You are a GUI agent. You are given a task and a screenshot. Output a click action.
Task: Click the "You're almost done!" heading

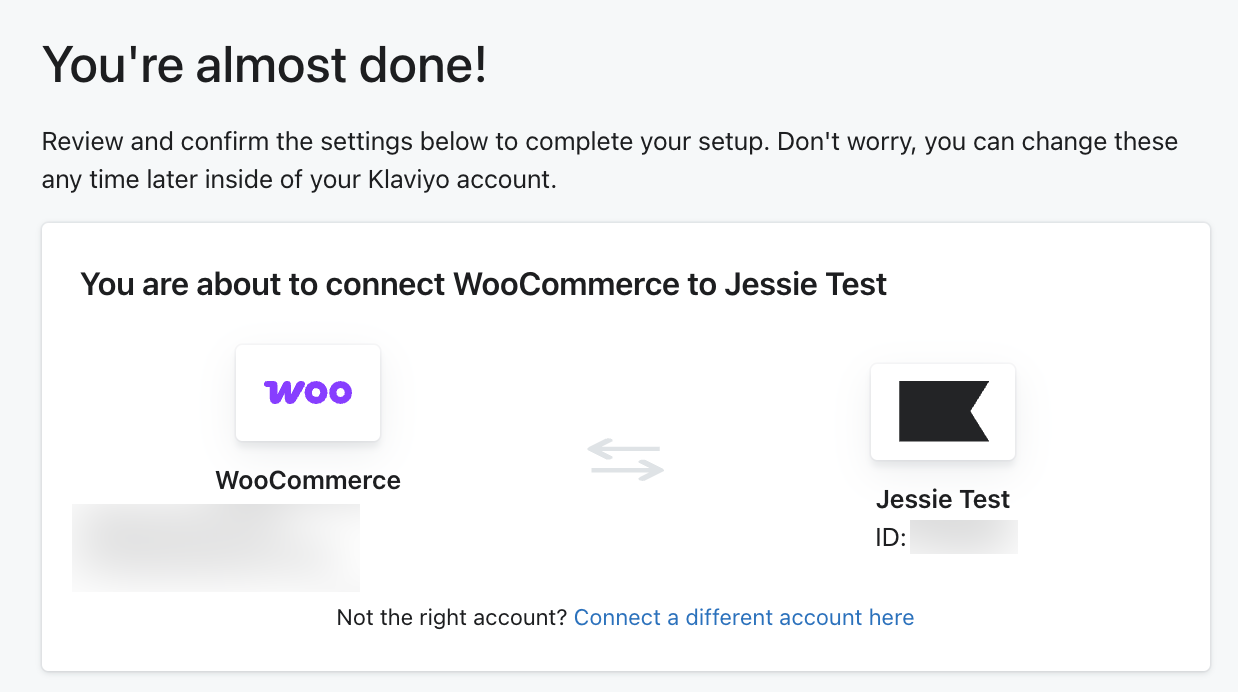coord(264,66)
